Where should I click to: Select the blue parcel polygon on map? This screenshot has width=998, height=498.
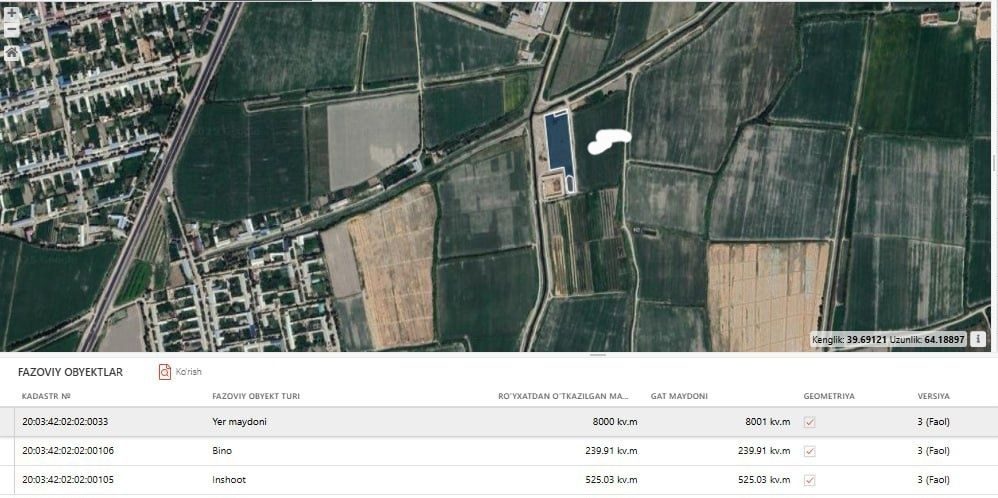pos(559,145)
